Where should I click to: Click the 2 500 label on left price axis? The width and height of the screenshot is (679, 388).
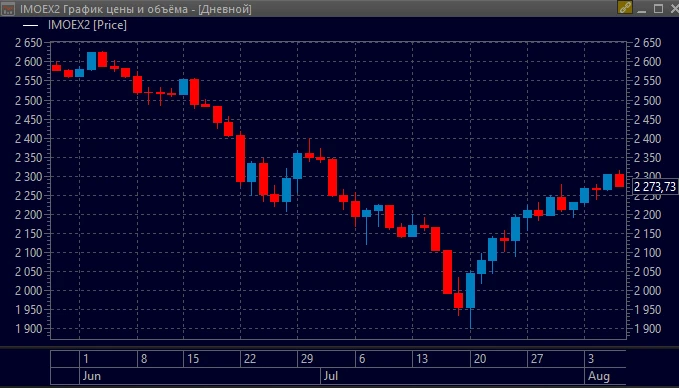point(29,100)
